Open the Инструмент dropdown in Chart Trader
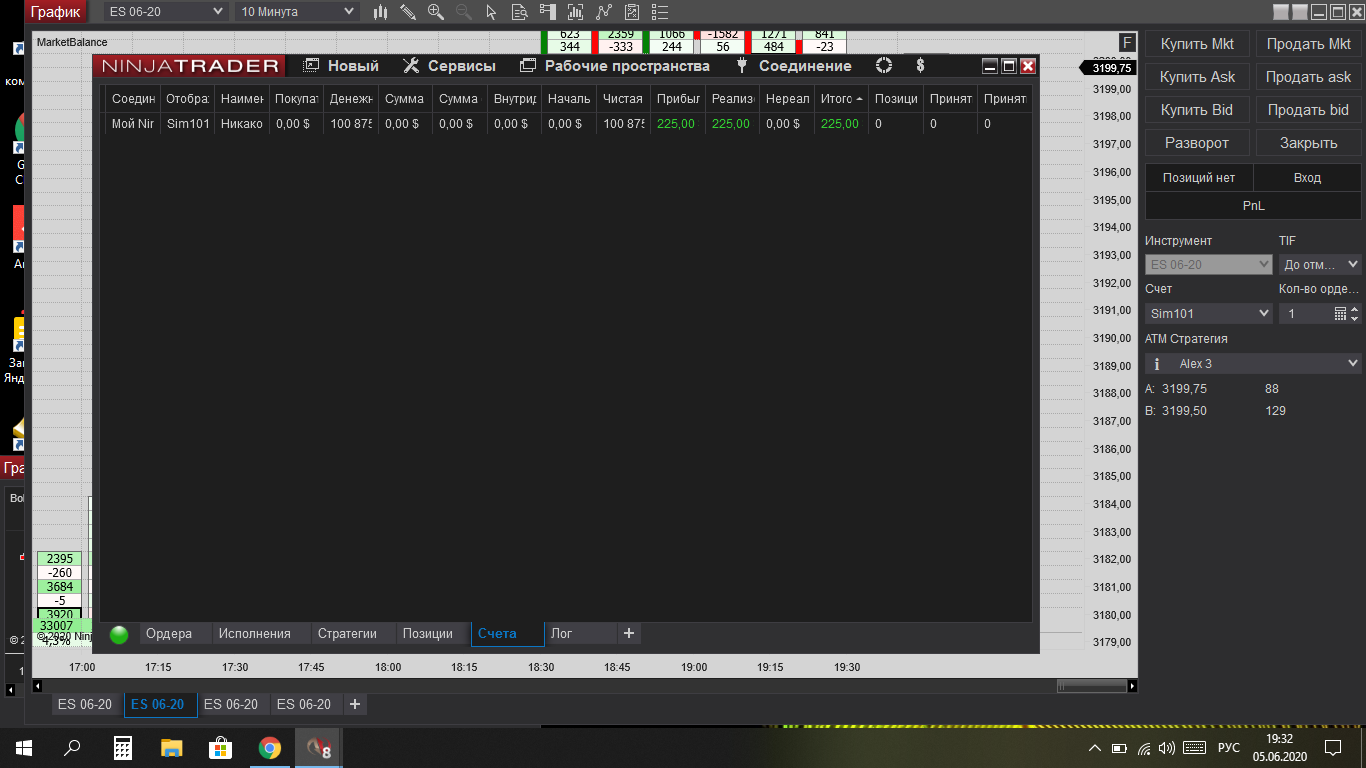This screenshot has height=768, width=1366. point(1208,265)
